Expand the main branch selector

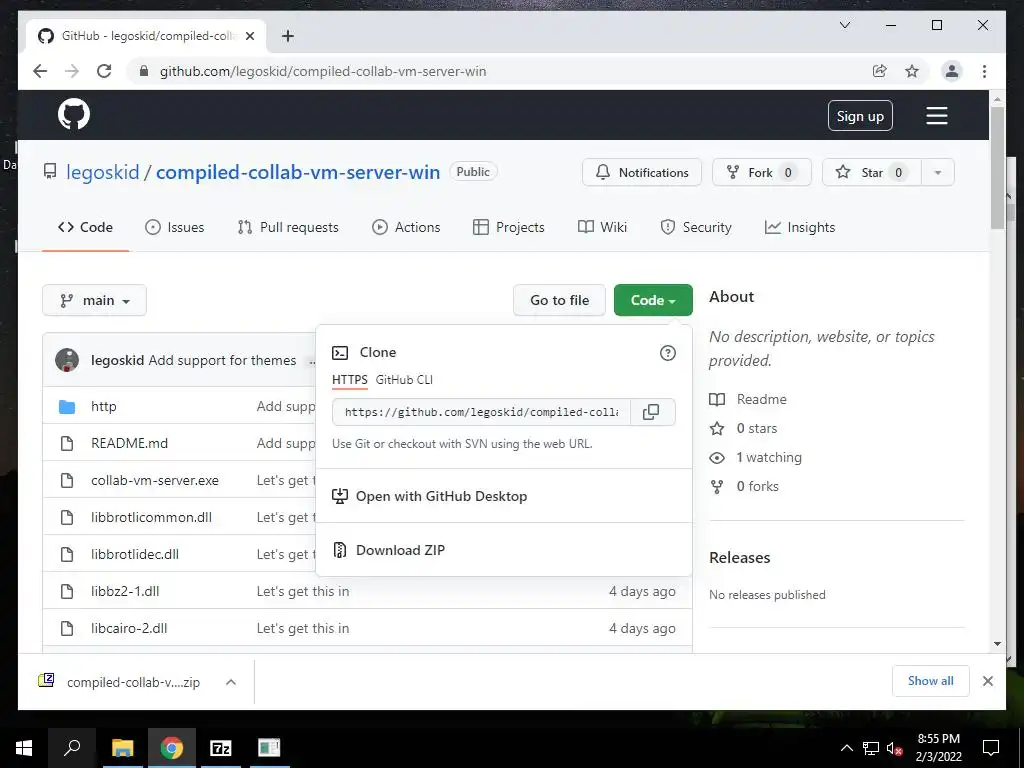(95, 300)
